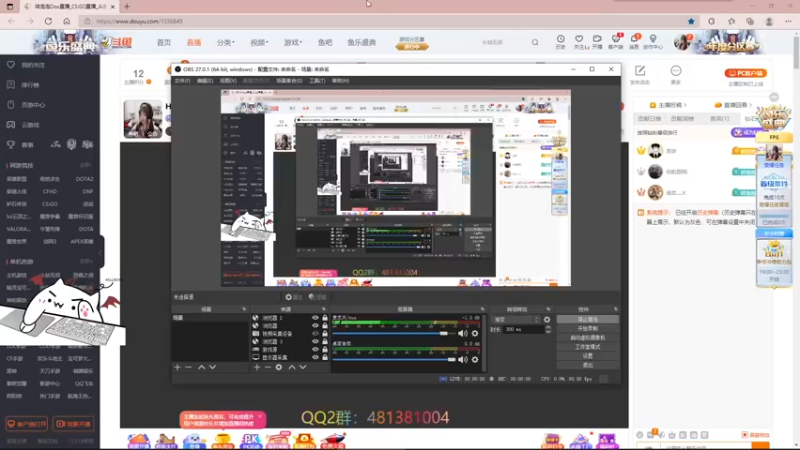Screen dimensions: 800x450
Task: Click the edit post pencil icon beside OBS window
Action: pos(640,70)
